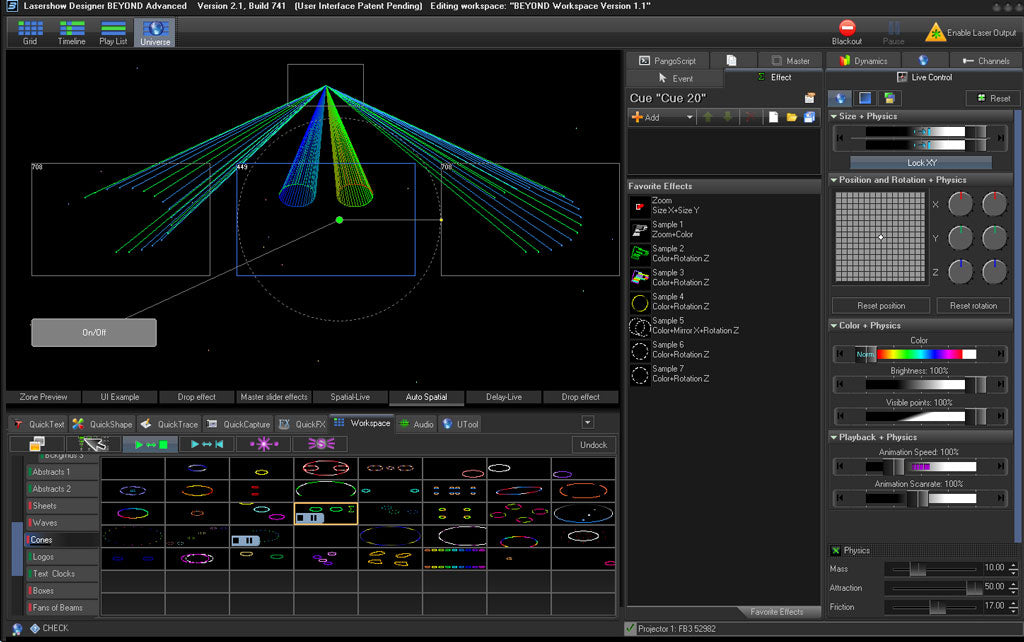Switch to Timeline mode
This screenshot has width=1024, height=642.
coord(71,32)
